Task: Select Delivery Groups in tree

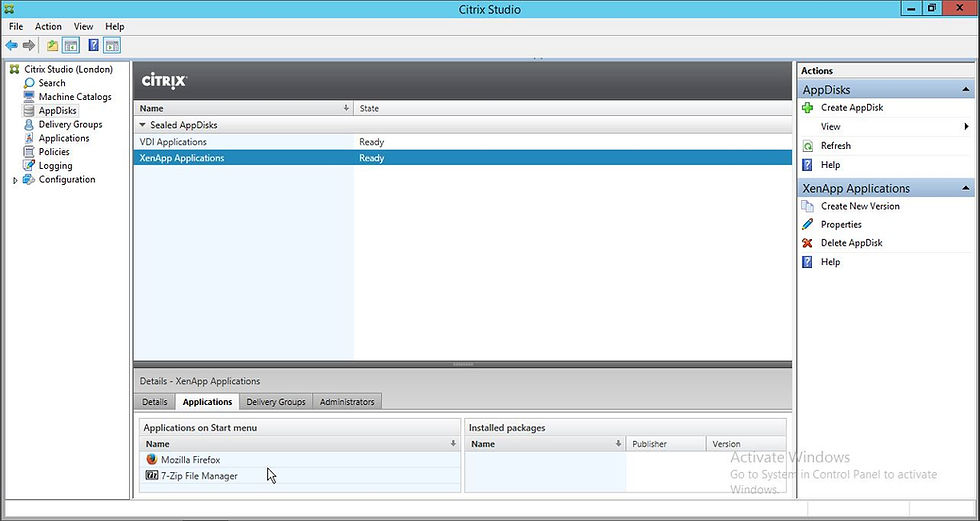Action: coord(70,124)
